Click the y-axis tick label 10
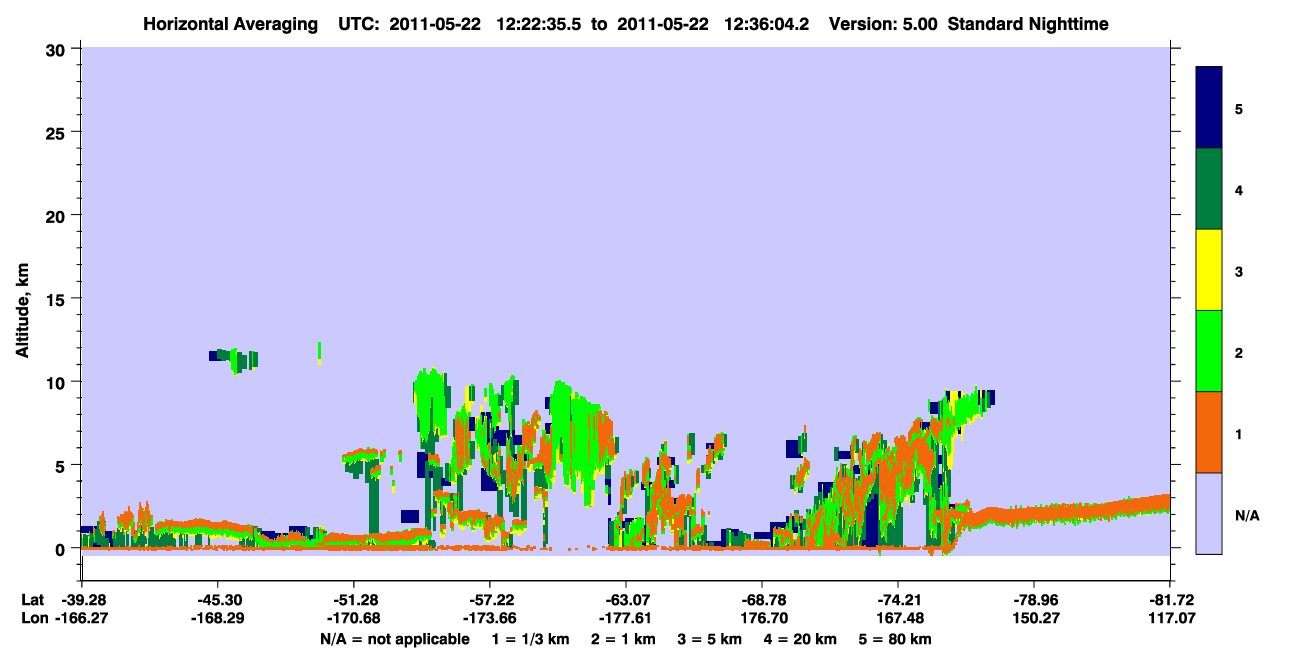 58,382
